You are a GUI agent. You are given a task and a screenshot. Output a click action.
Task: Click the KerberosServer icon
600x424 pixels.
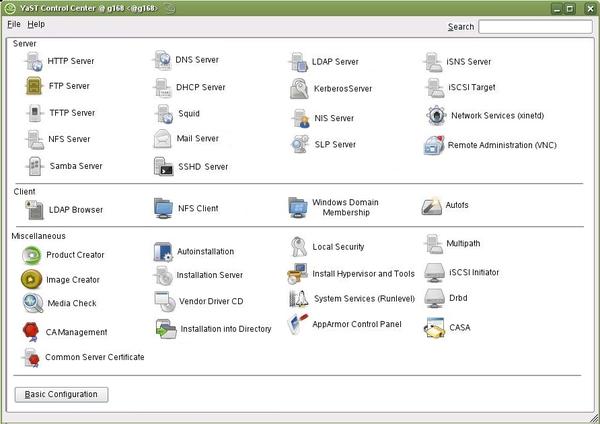click(x=300, y=89)
